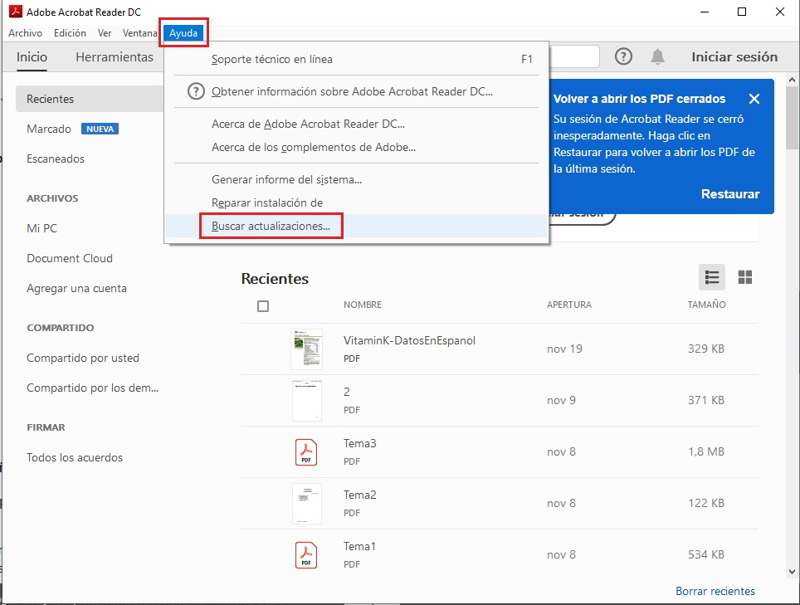800x605 pixels.
Task: Open the Edición menu
Action: pyautogui.click(x=70, y=33)
